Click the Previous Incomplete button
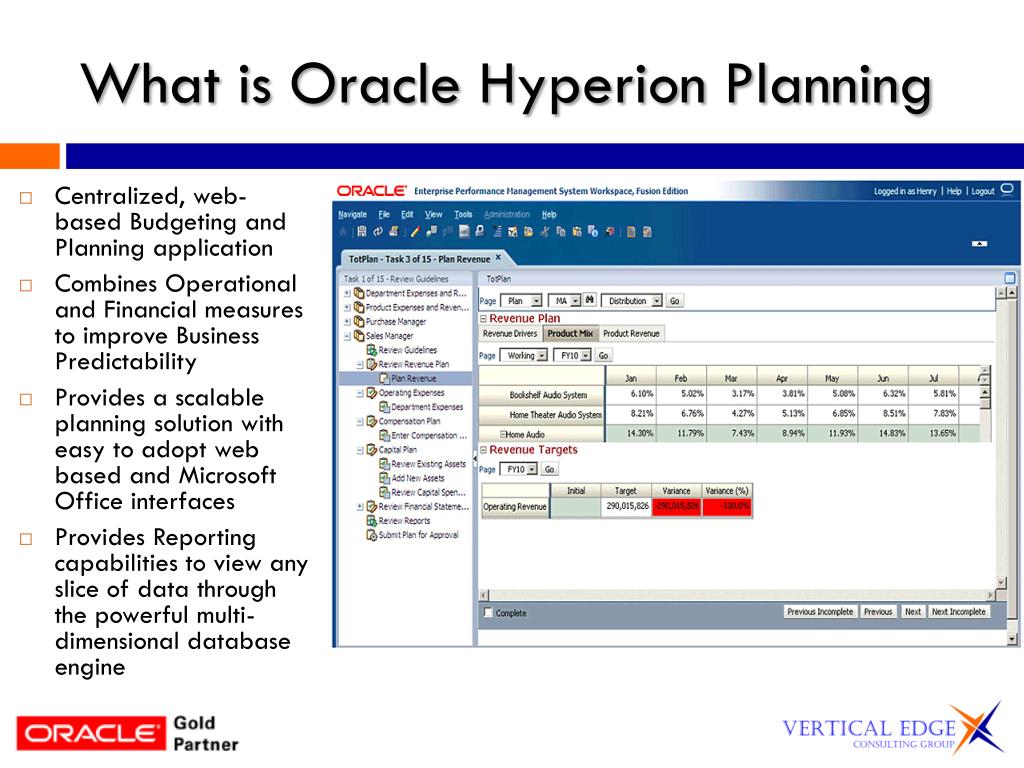 (x=820, y=612)
